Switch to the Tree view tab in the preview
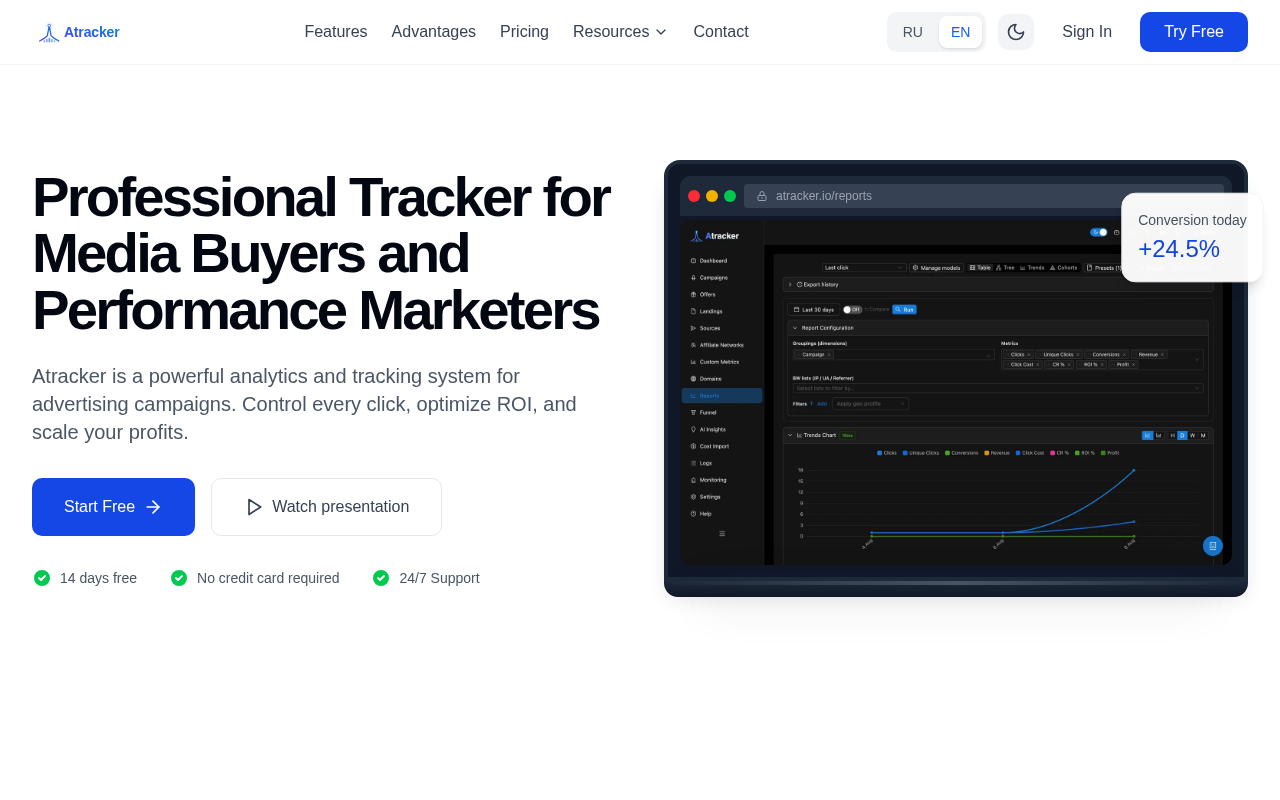The height and width of the screenshot is (800, 1280). coord(1005,268)
